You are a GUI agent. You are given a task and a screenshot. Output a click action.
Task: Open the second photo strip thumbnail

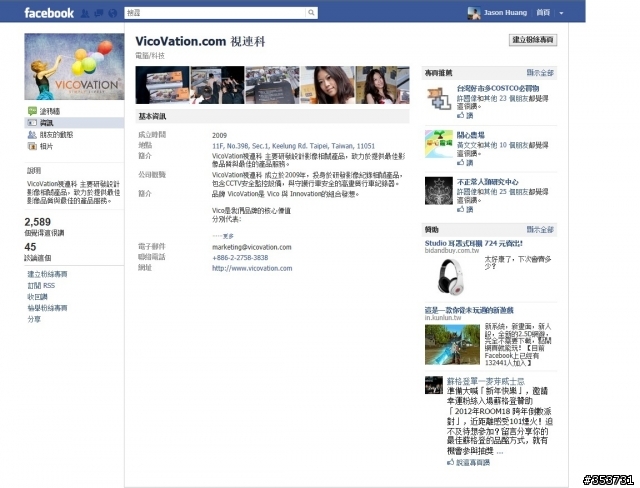[x=218, y=85]
